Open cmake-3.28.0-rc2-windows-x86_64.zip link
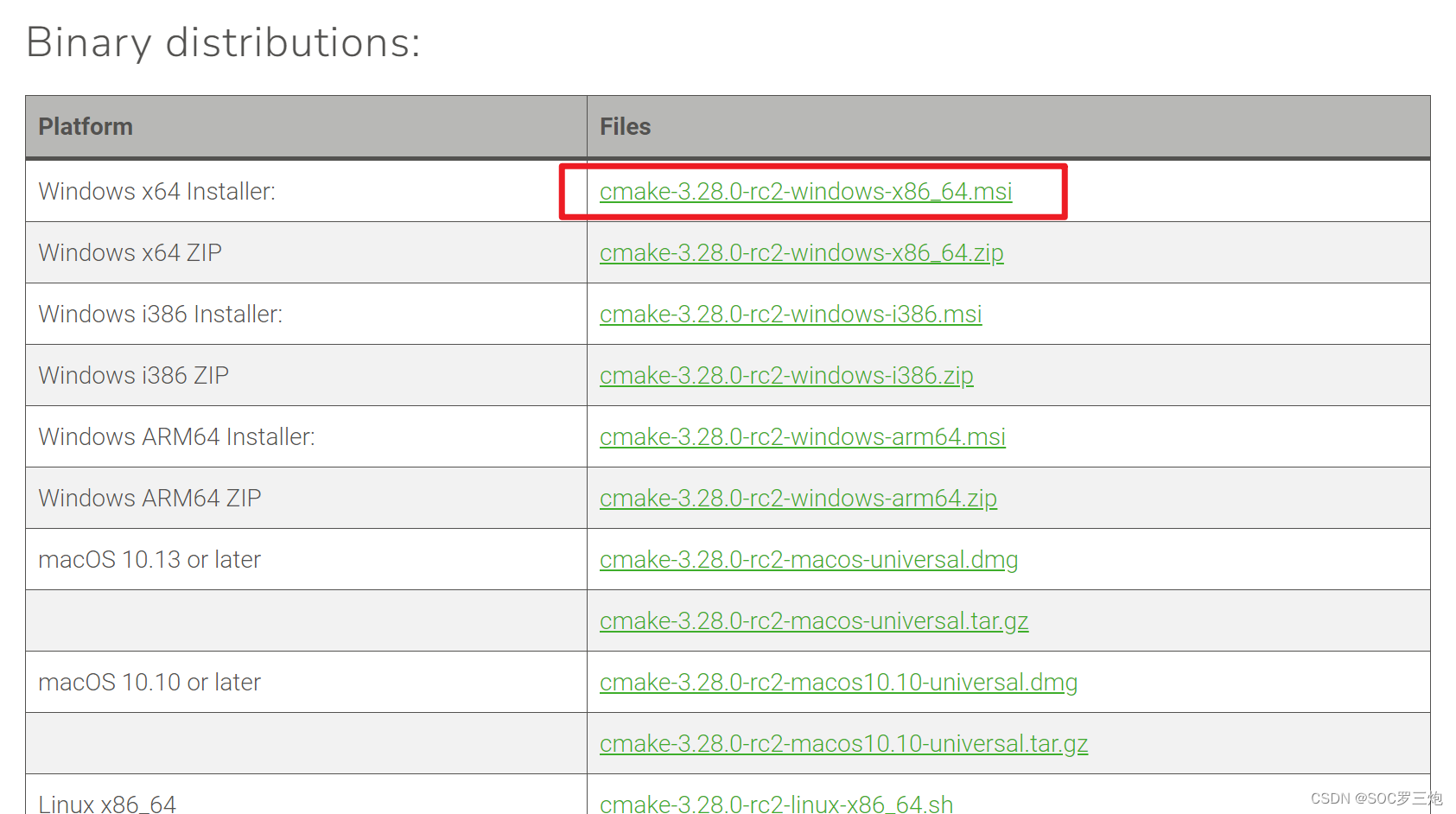 801,253
